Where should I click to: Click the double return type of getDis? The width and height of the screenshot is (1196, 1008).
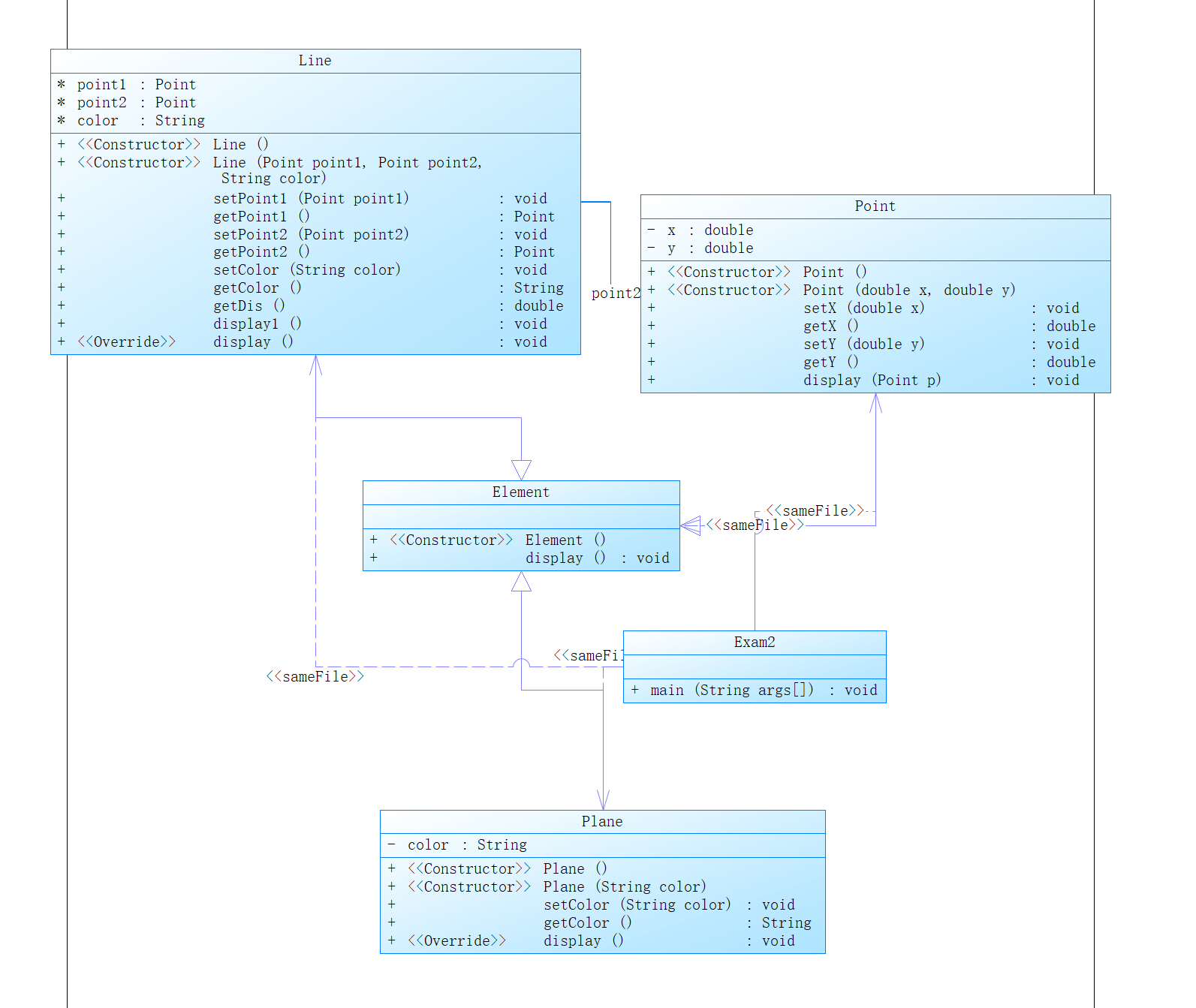(539, 306)
